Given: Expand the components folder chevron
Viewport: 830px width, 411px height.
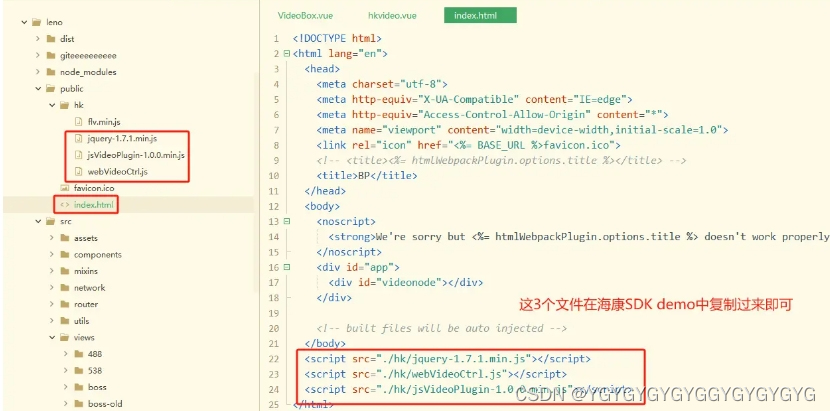Looking at the screenshot, I should tap(52, 254).
